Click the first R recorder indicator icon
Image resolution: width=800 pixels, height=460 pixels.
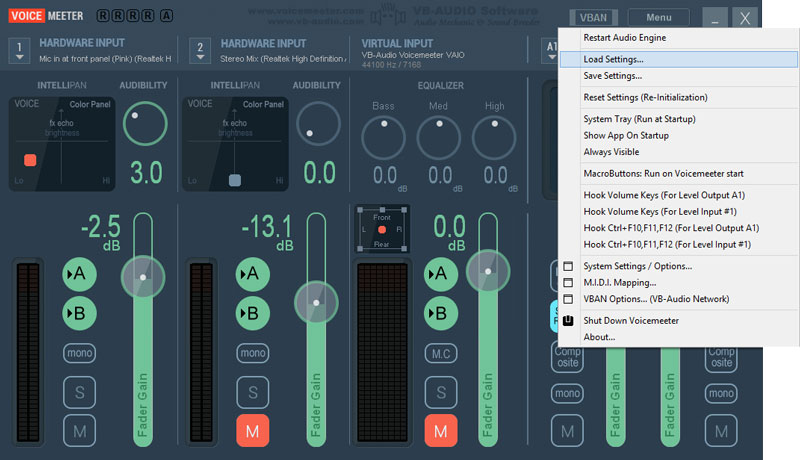pos(103,16)
